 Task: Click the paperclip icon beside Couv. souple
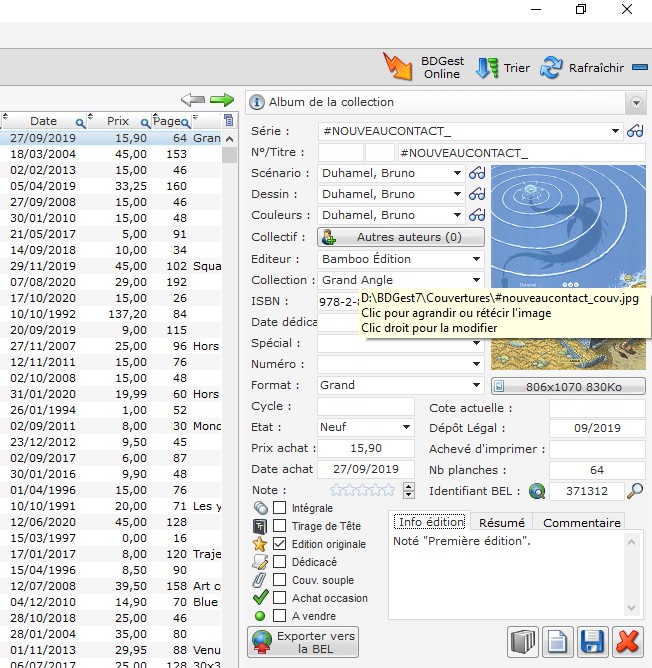click(x=259, y=580)
